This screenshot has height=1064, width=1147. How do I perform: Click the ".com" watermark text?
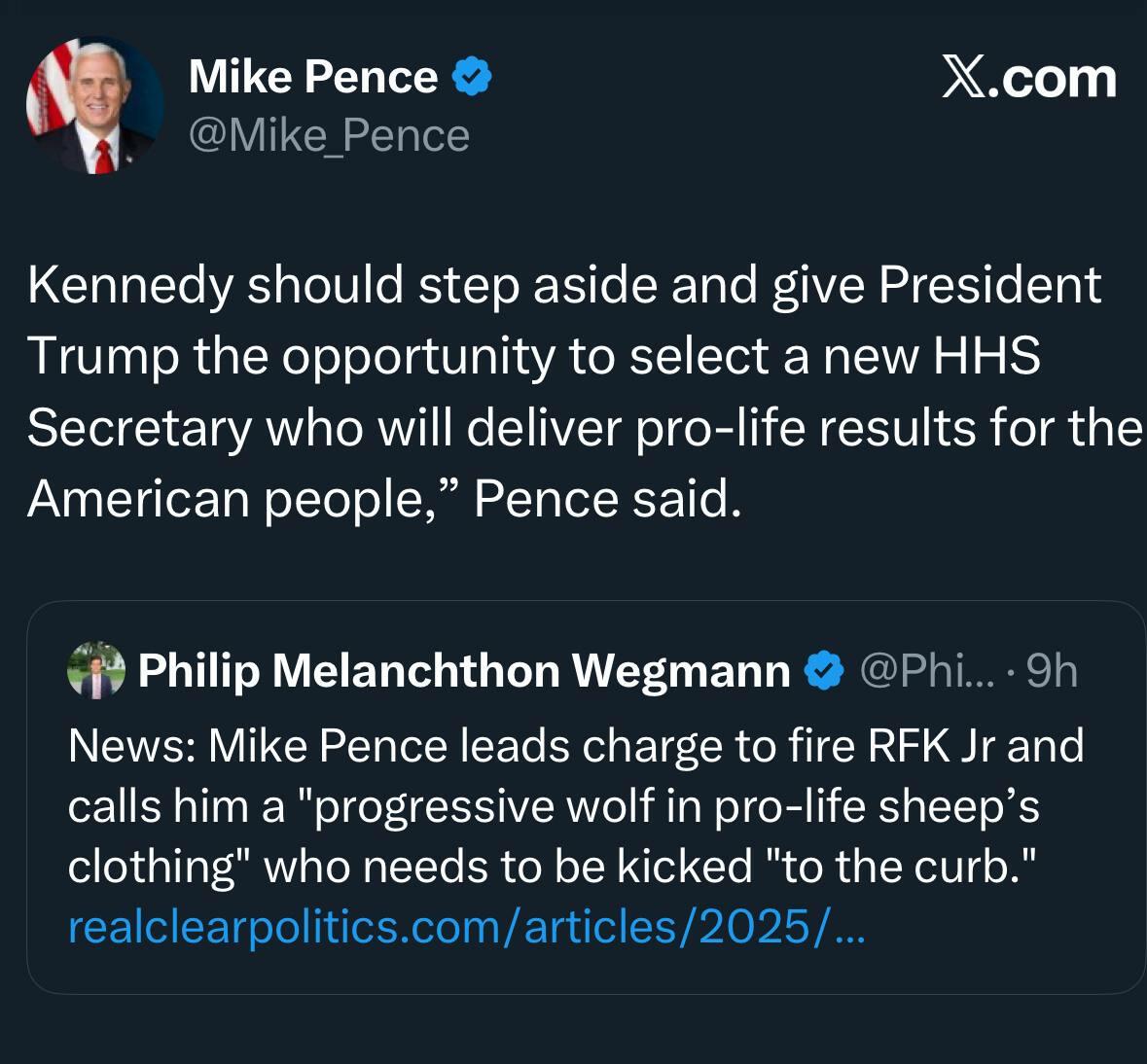tap(1053, 78)
